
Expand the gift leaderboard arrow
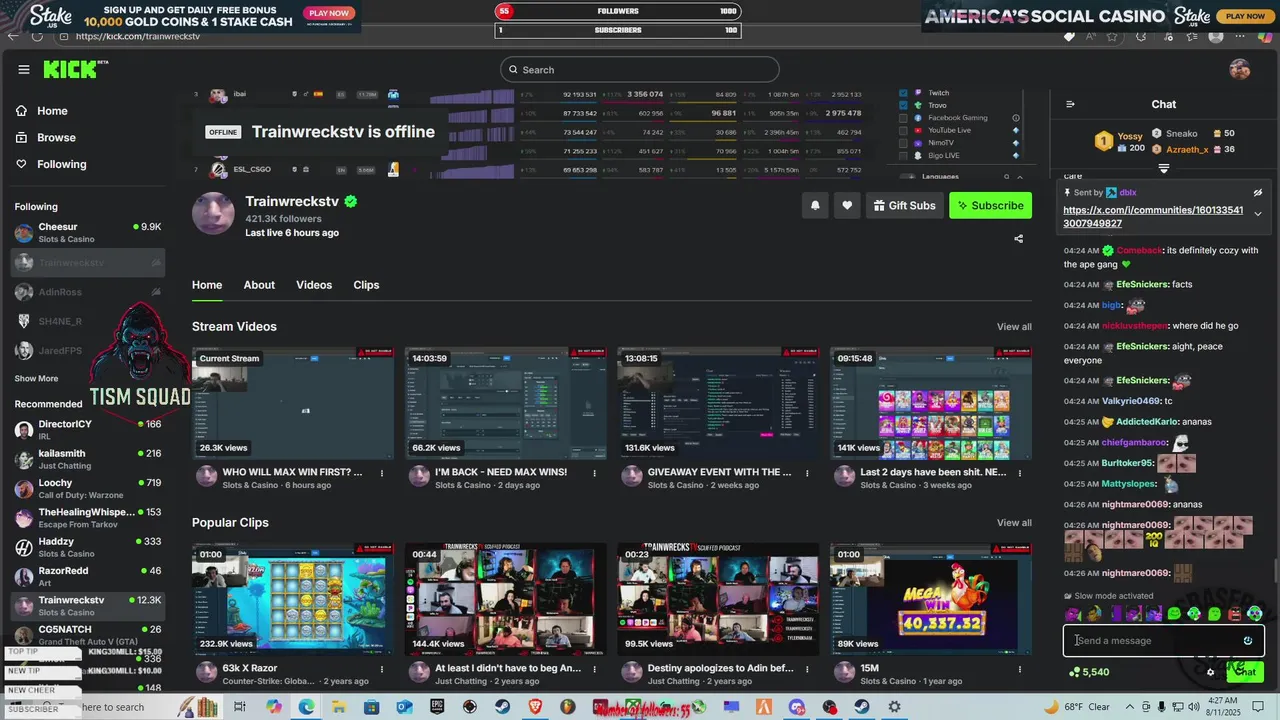pyautogui.click(x=1164, y=168)
